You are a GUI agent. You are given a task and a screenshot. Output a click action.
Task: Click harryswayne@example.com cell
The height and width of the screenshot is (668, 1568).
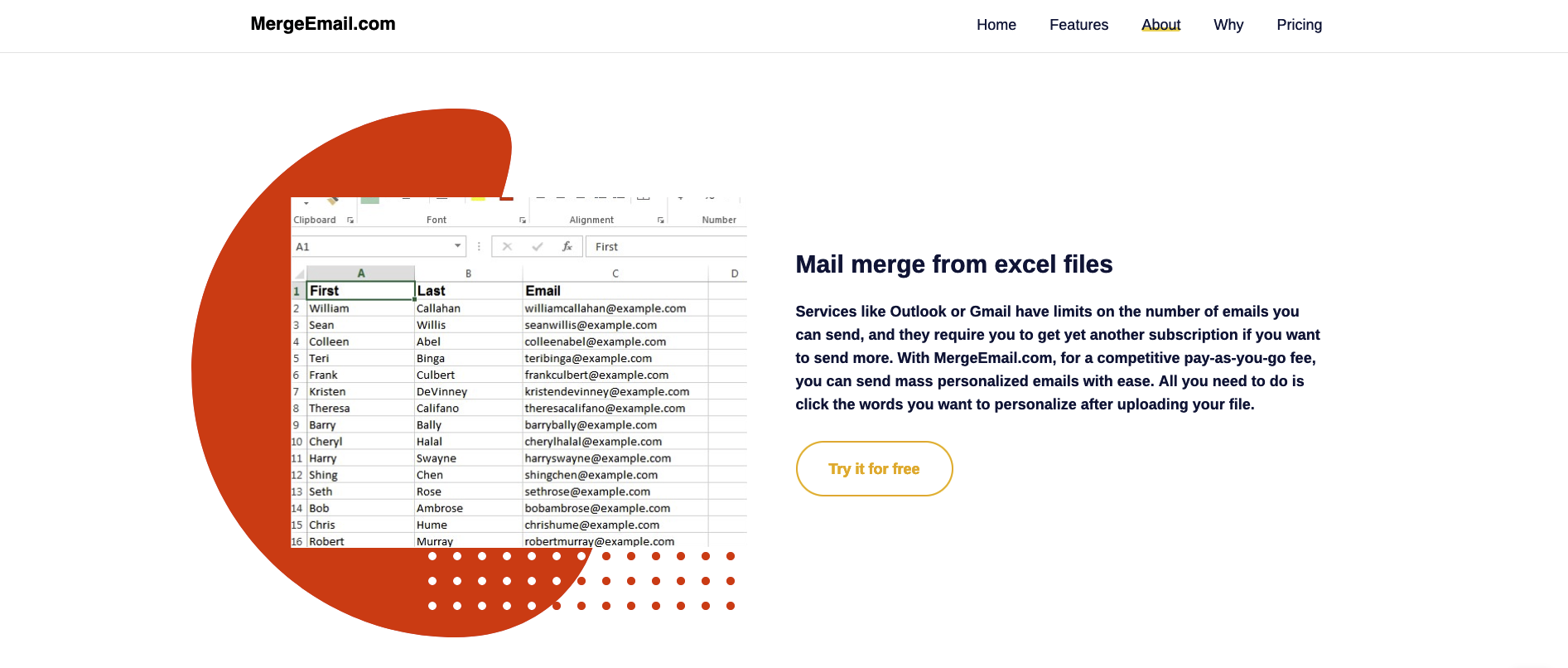[x=615, y=458]
